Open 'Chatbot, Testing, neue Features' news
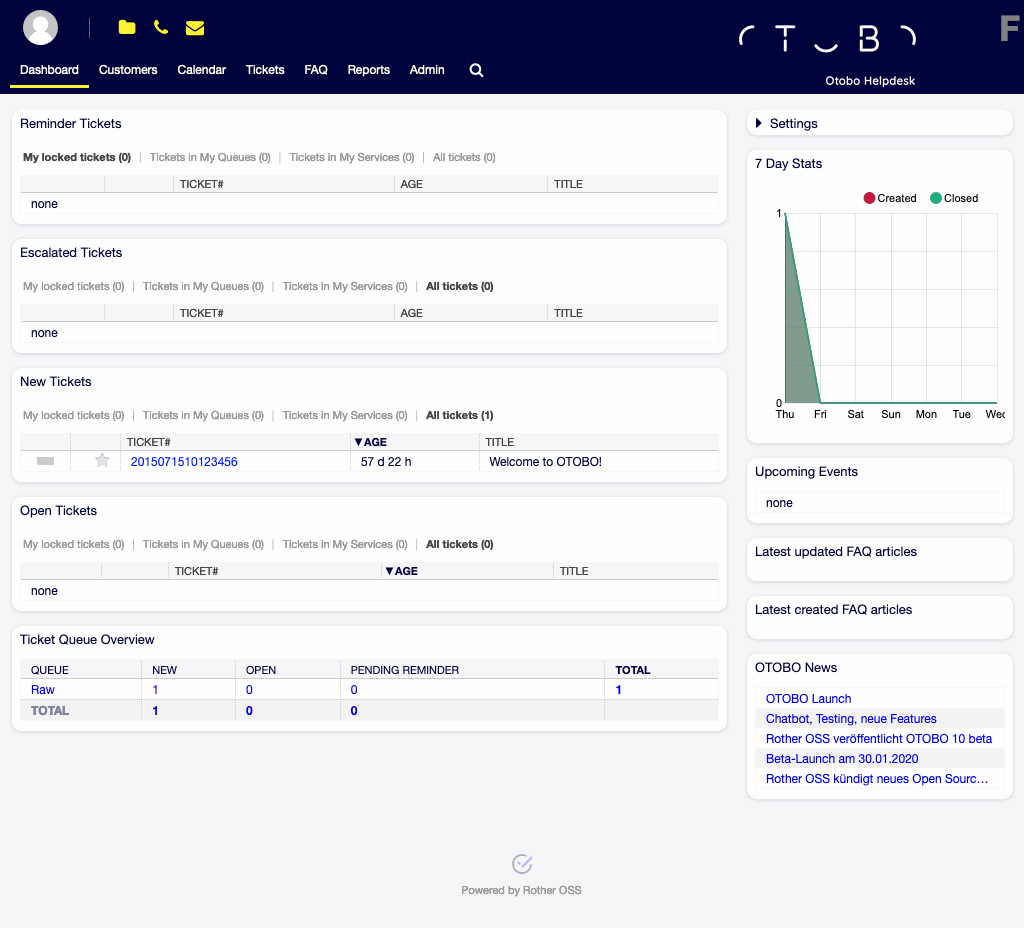This screenshot has width=1024, height=928. pyautogui.click(x=850, y=718)
